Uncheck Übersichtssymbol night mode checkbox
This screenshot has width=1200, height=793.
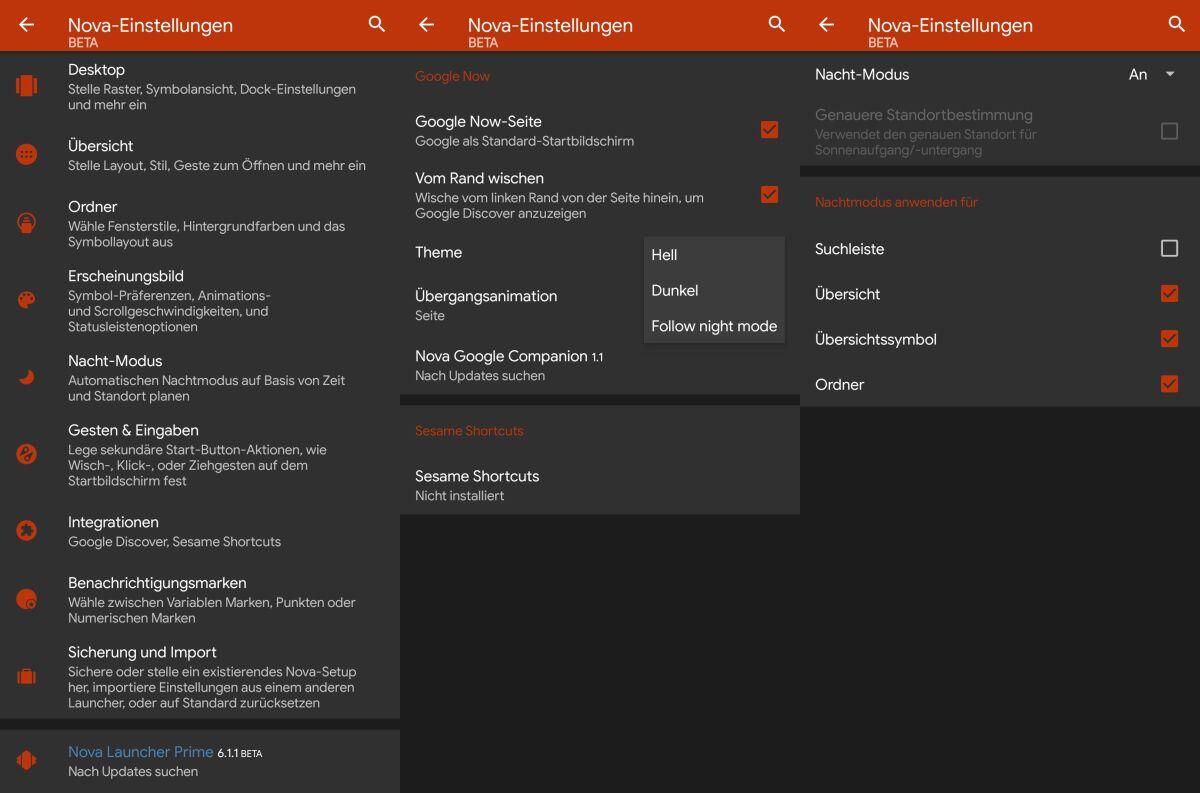pyautogui.click(x=1169, y=339)
